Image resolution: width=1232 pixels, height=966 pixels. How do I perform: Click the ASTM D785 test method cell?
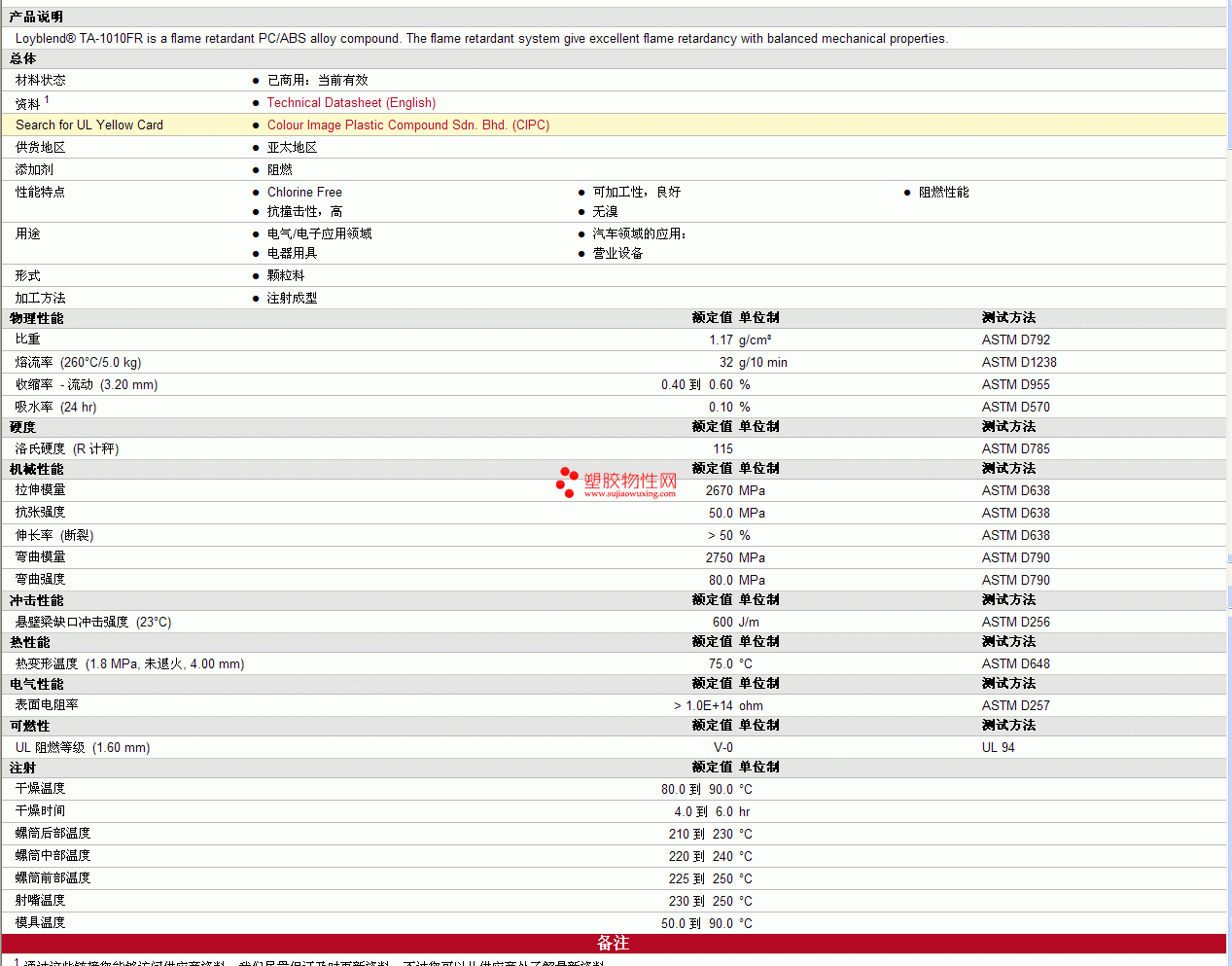click(x=1016, y=448)
